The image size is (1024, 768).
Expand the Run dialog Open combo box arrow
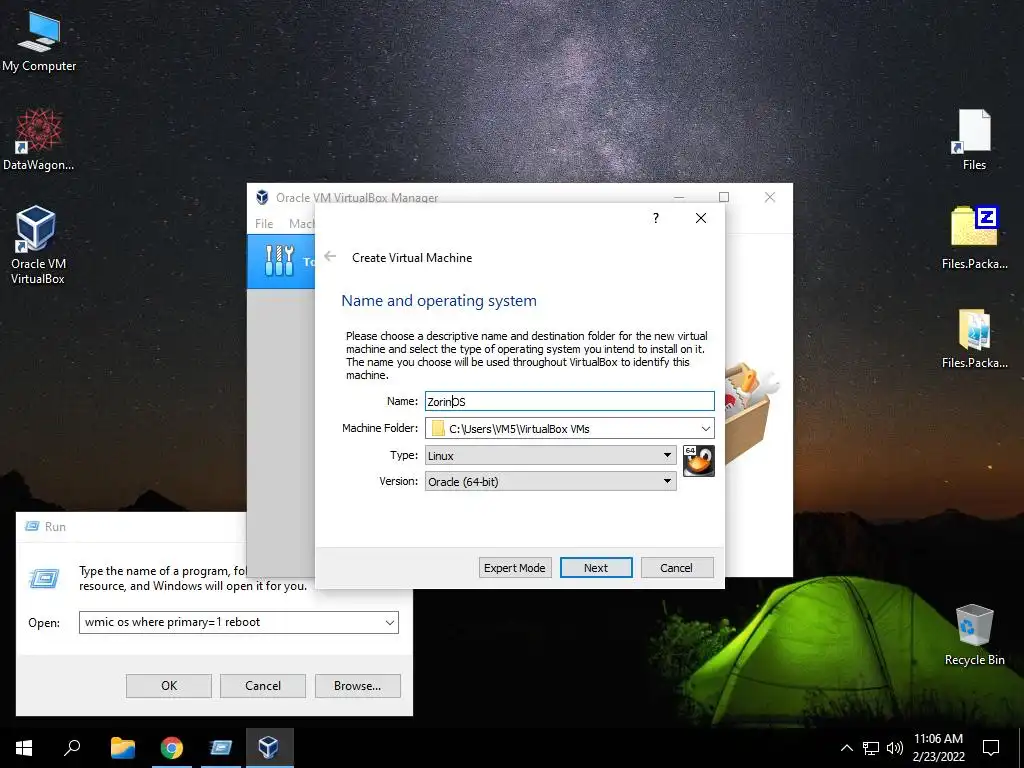click(x=390, y=622)
